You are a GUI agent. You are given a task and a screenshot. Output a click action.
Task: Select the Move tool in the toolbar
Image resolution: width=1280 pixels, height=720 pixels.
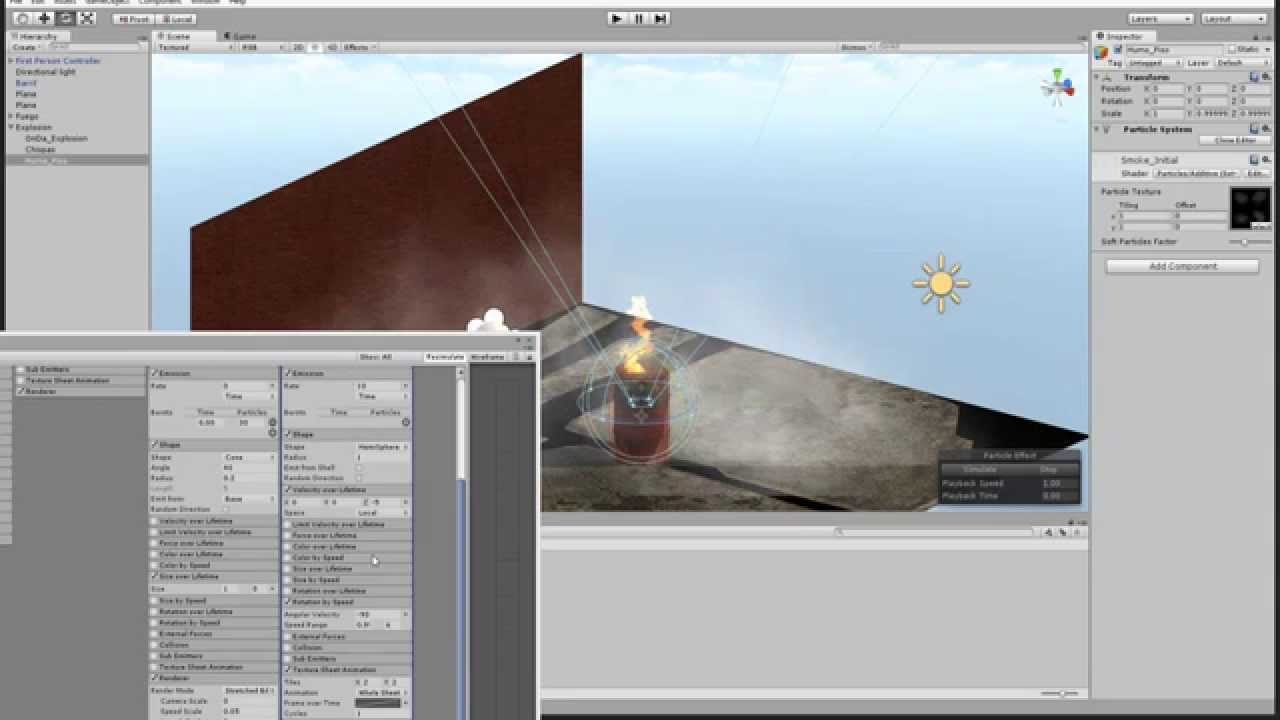coord(44,18)
